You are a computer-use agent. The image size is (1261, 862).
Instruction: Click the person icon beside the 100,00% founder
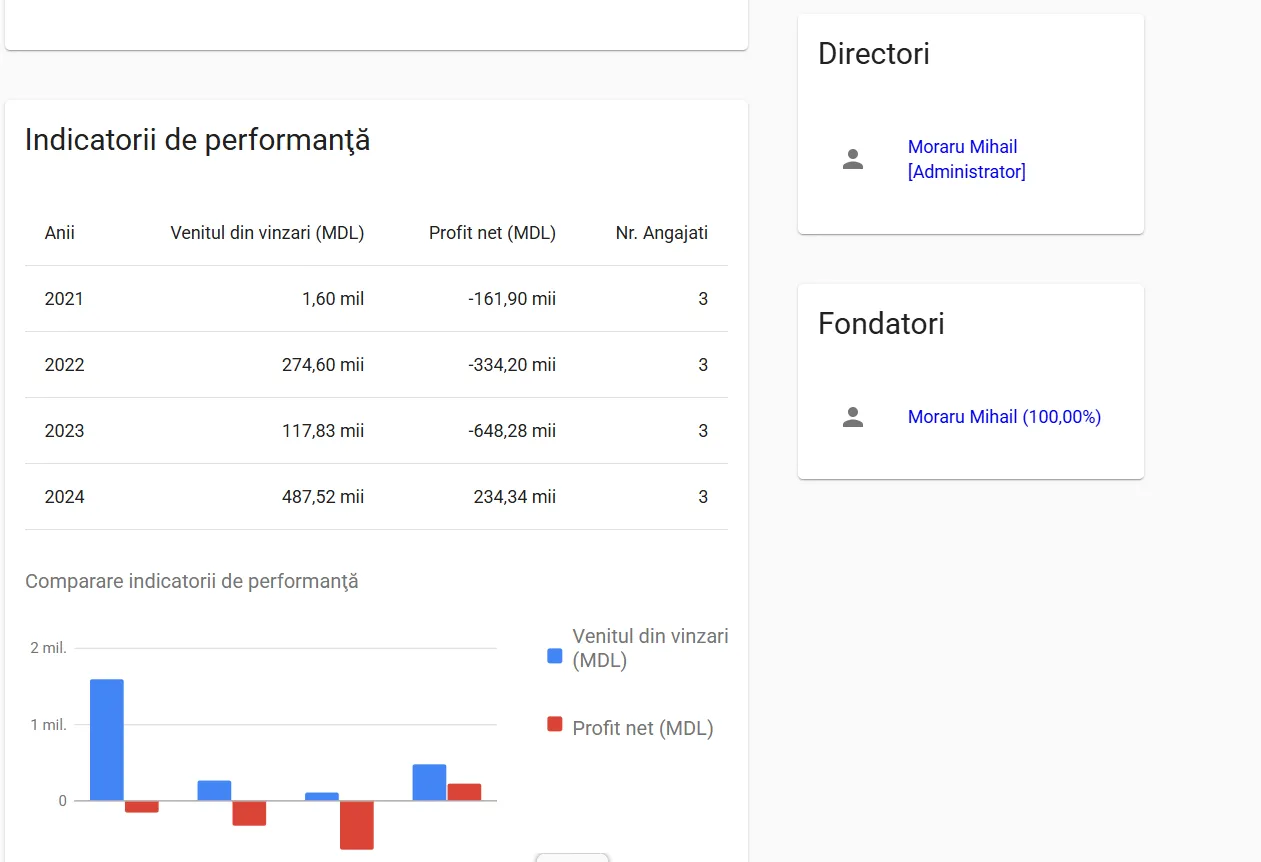(x=852, y=417)
